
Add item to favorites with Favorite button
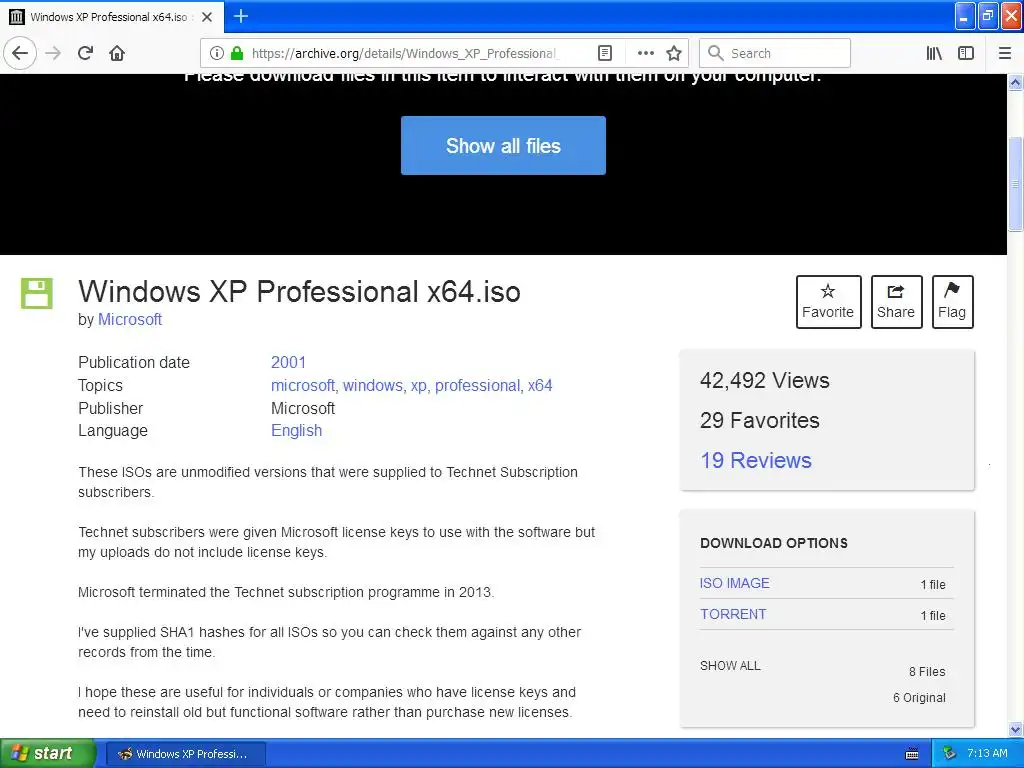828,302
